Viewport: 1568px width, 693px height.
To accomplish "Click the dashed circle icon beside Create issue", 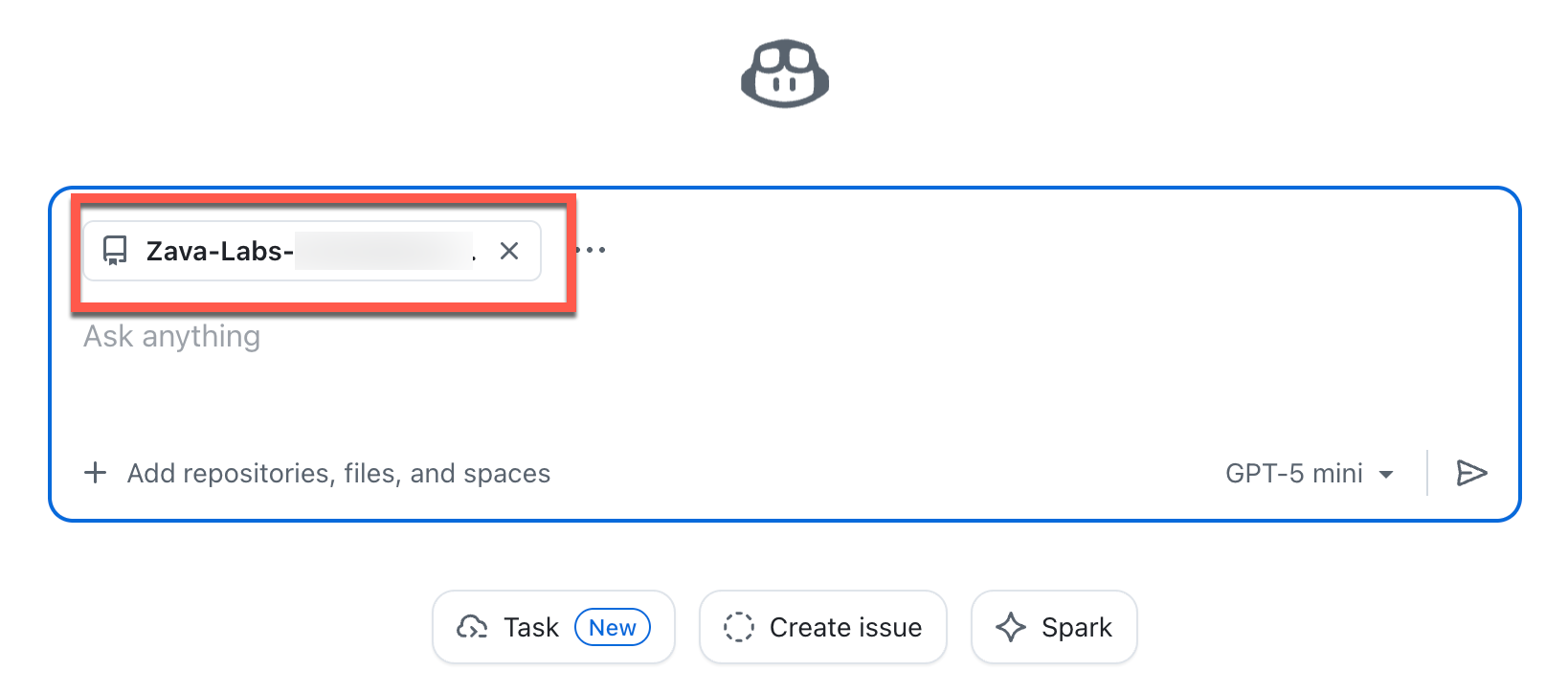I will [737, 627].
